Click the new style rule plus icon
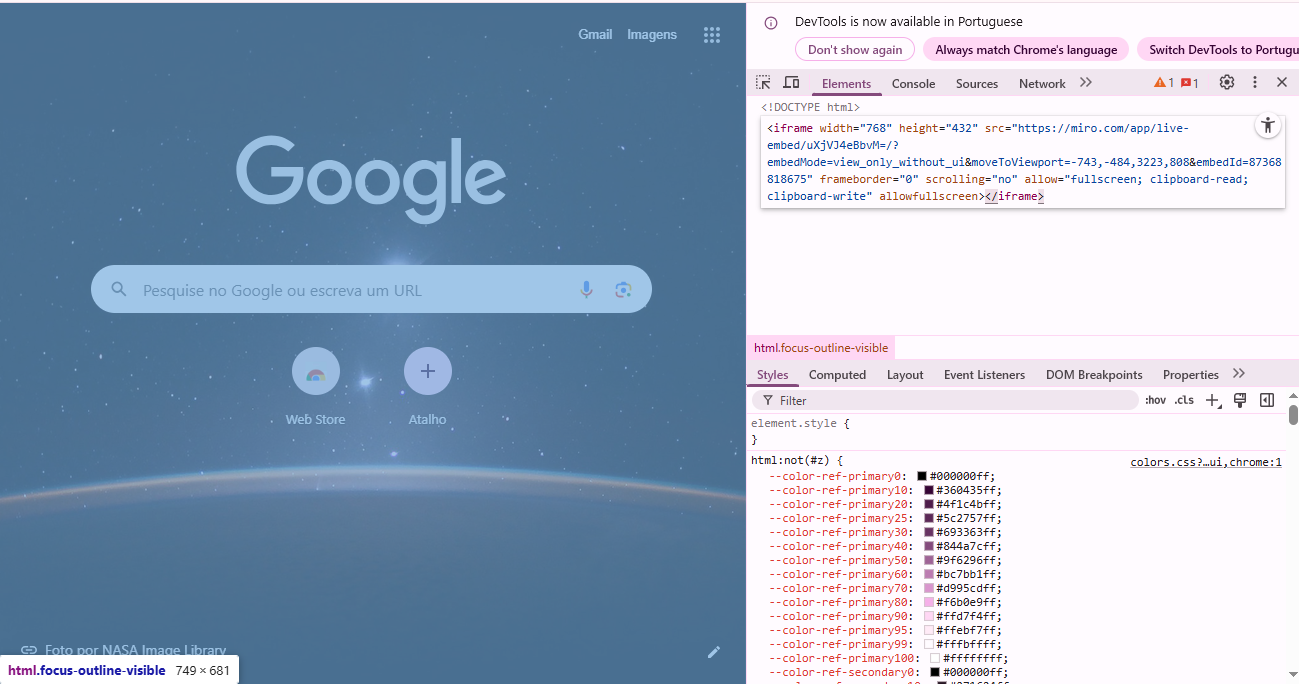This screenshot has height=684, width=1299. [x=1212, y=400]
